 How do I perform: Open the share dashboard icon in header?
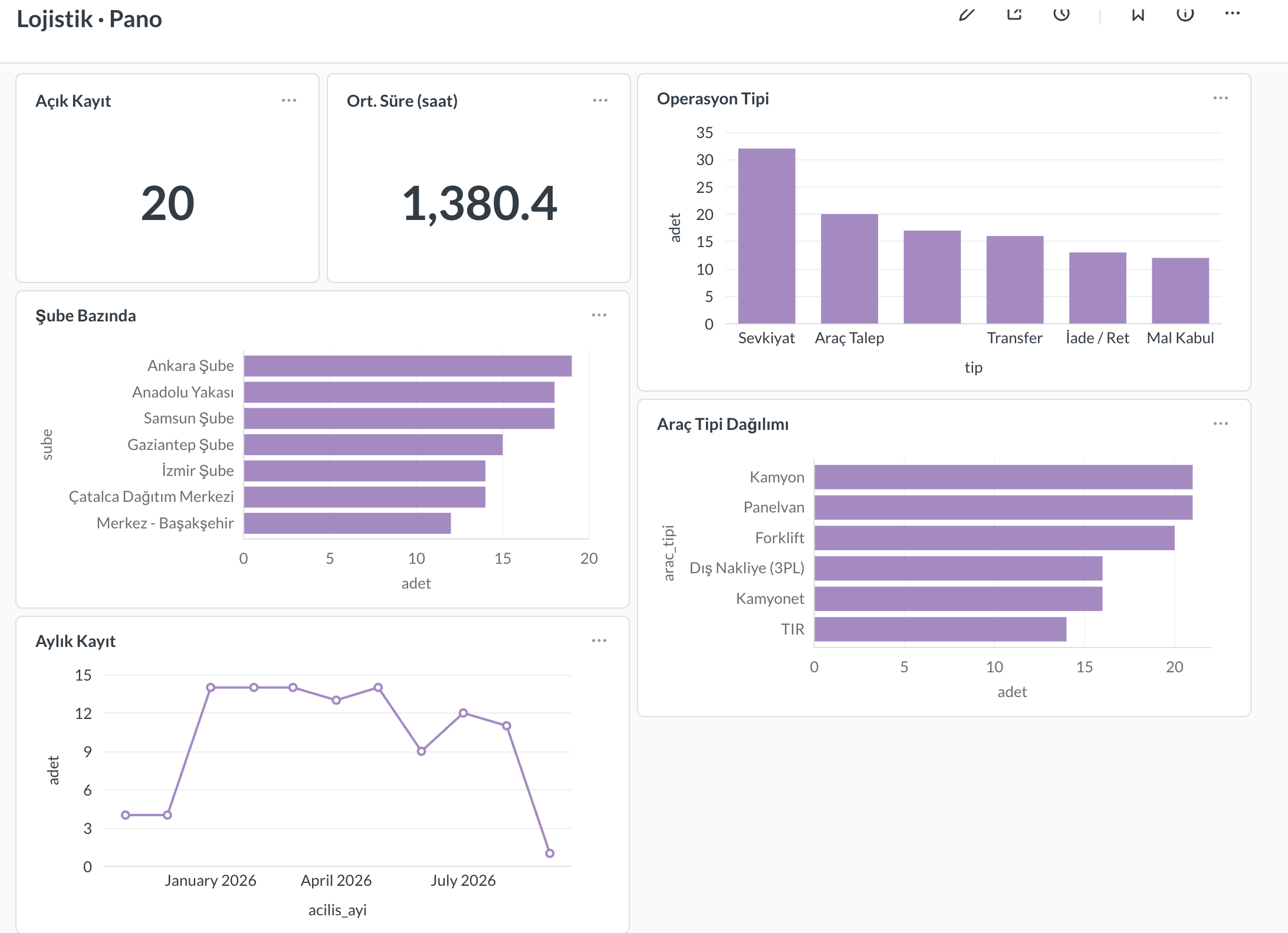pos(1014,14)
